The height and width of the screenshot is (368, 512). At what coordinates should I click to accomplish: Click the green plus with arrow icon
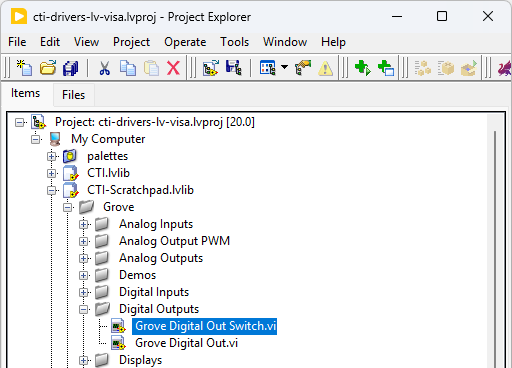coord(363,68)
